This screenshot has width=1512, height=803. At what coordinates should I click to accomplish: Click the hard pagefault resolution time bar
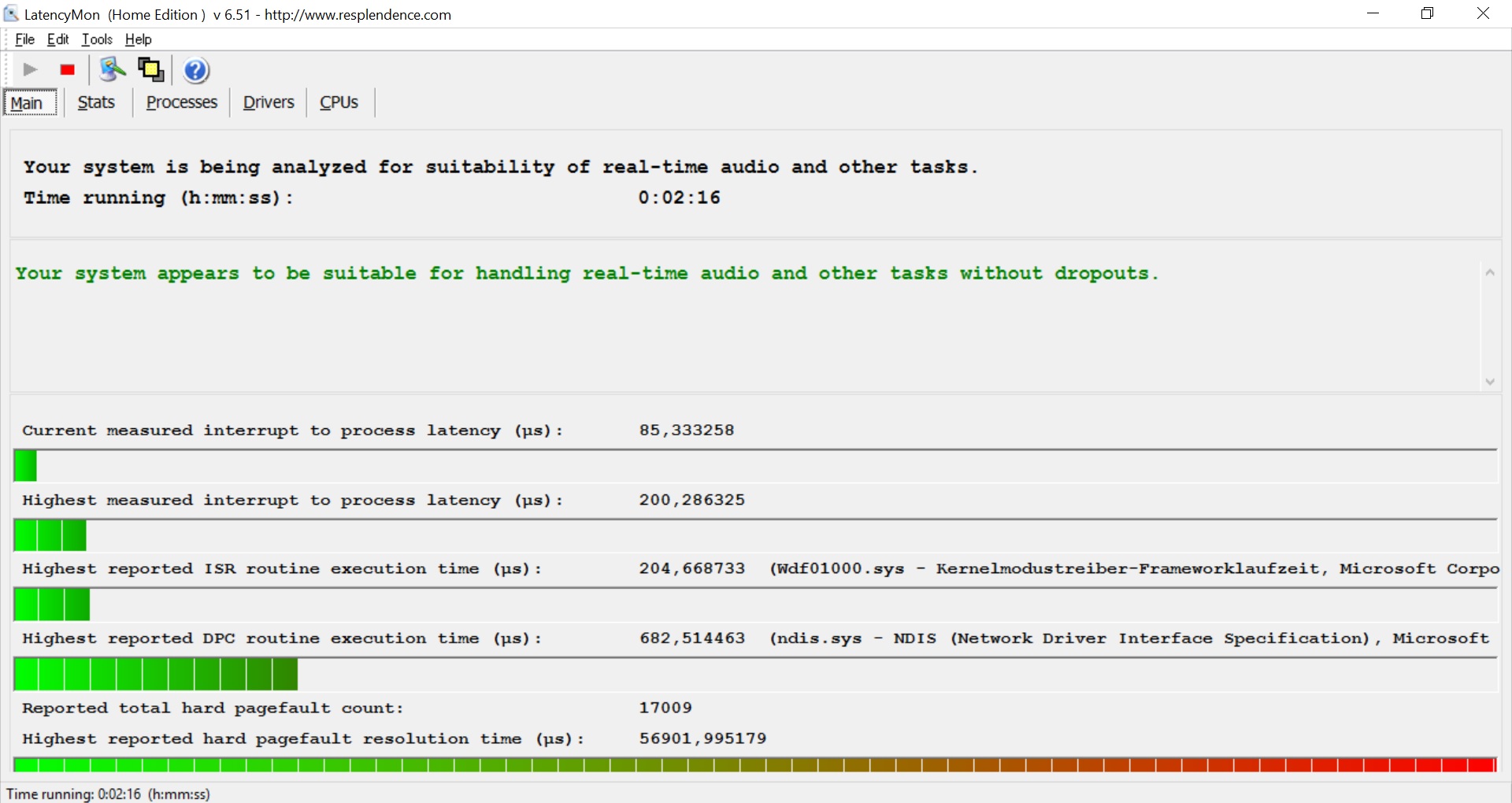(x=755, y=764)
